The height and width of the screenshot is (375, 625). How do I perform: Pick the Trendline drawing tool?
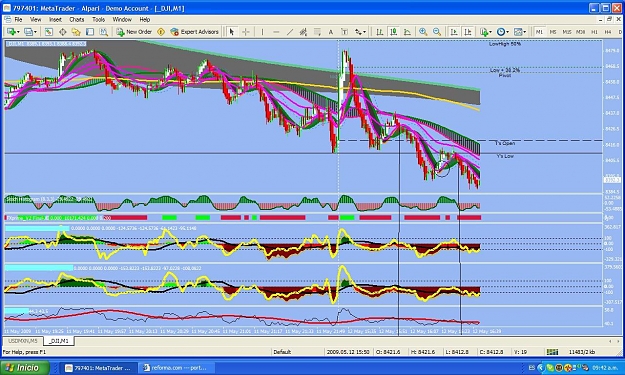(x=290, y=32)
